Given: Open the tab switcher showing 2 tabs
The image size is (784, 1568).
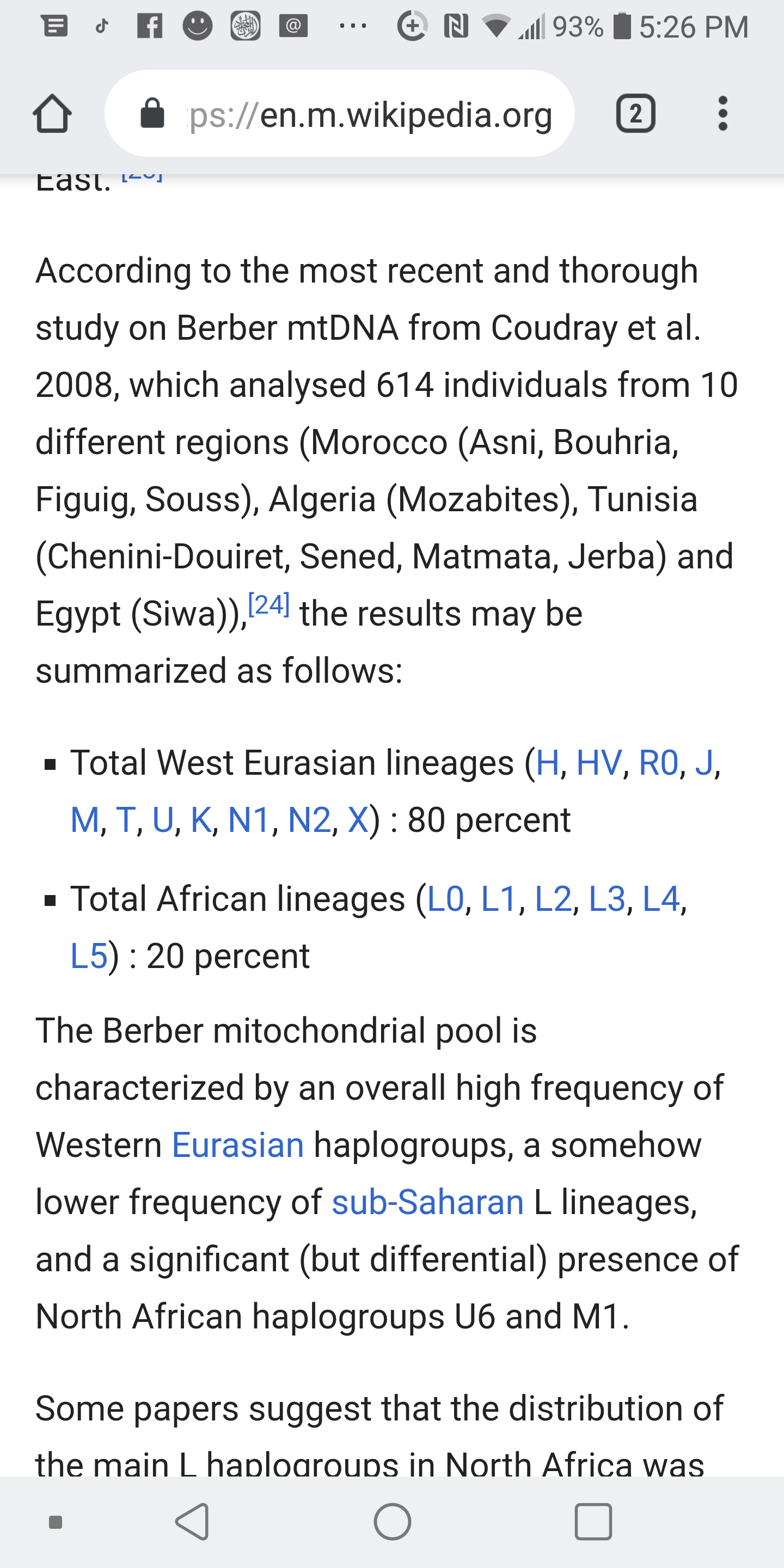Looking at the screenshot, I should tap(635, 113).
